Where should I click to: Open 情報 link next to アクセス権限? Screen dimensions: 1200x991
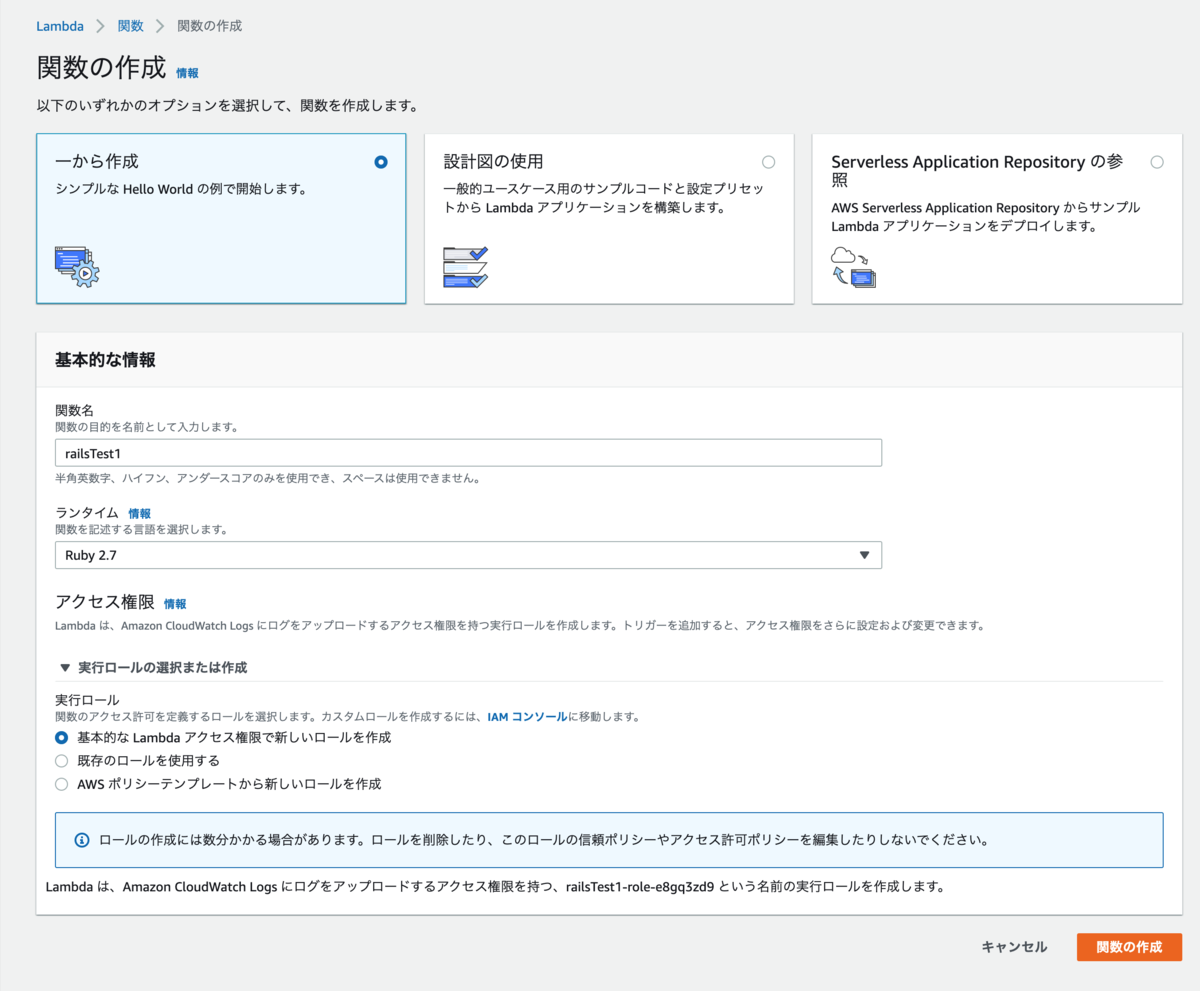[175, 604]
